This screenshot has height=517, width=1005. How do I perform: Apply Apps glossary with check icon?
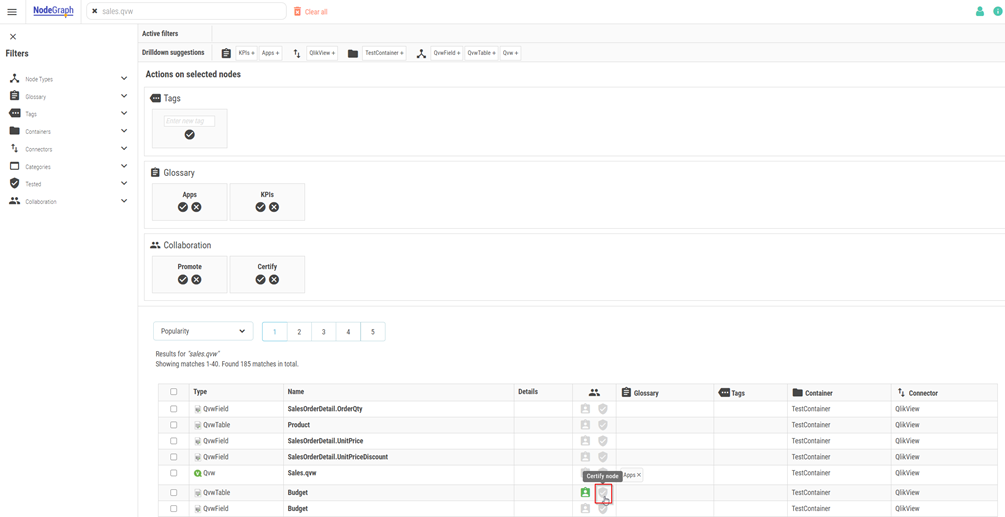pyautogui.click(x=183, y=207)
